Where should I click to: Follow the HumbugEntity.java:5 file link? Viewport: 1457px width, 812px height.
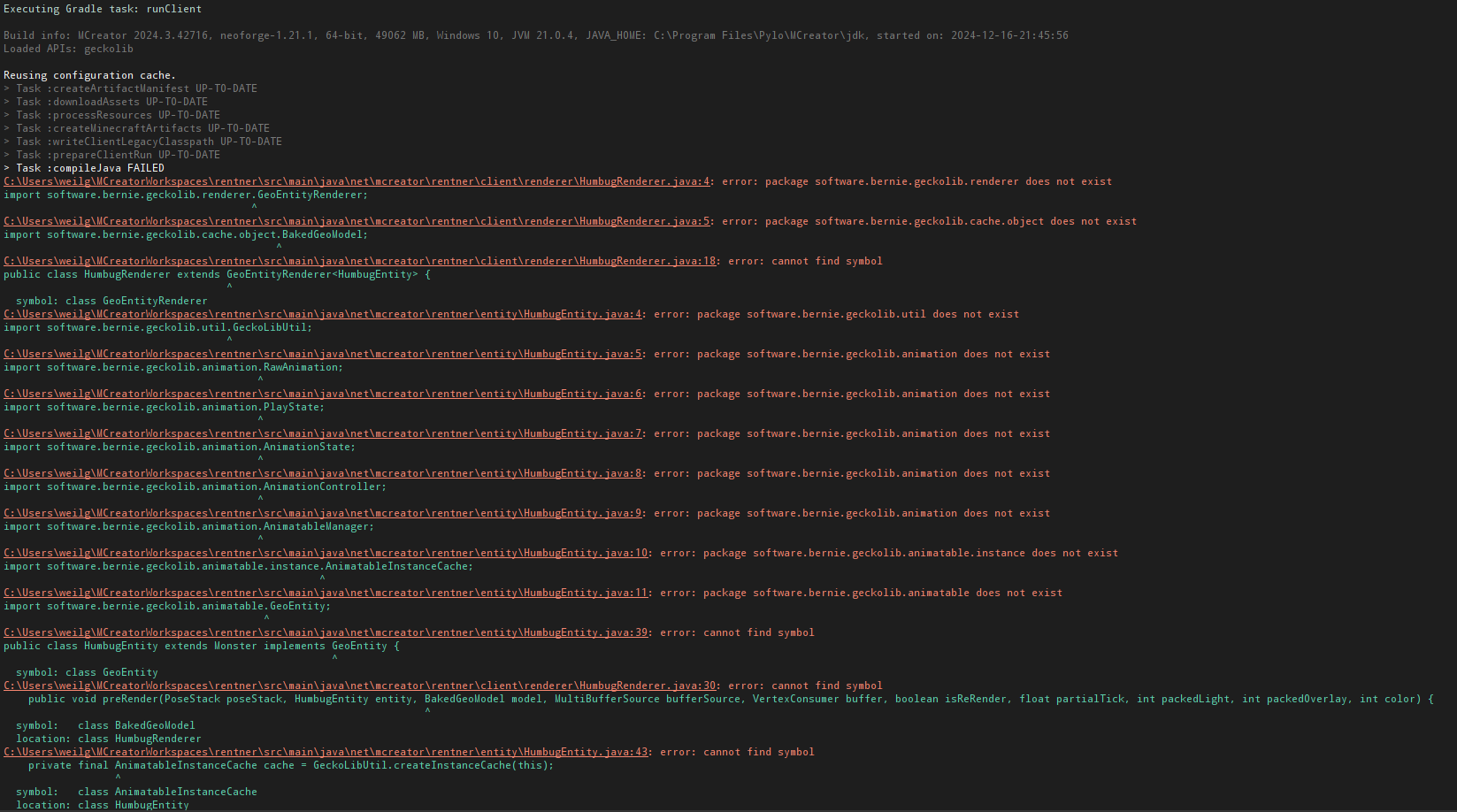tap(323, 354)
